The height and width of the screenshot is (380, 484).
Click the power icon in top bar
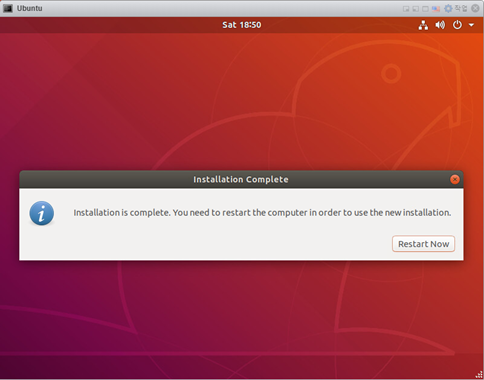[457, 25]
